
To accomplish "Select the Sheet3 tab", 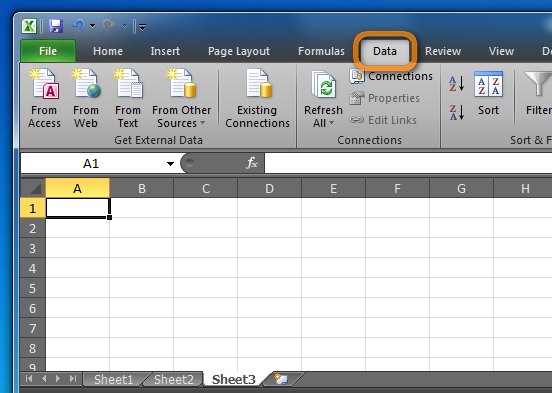I will (234, 379).
